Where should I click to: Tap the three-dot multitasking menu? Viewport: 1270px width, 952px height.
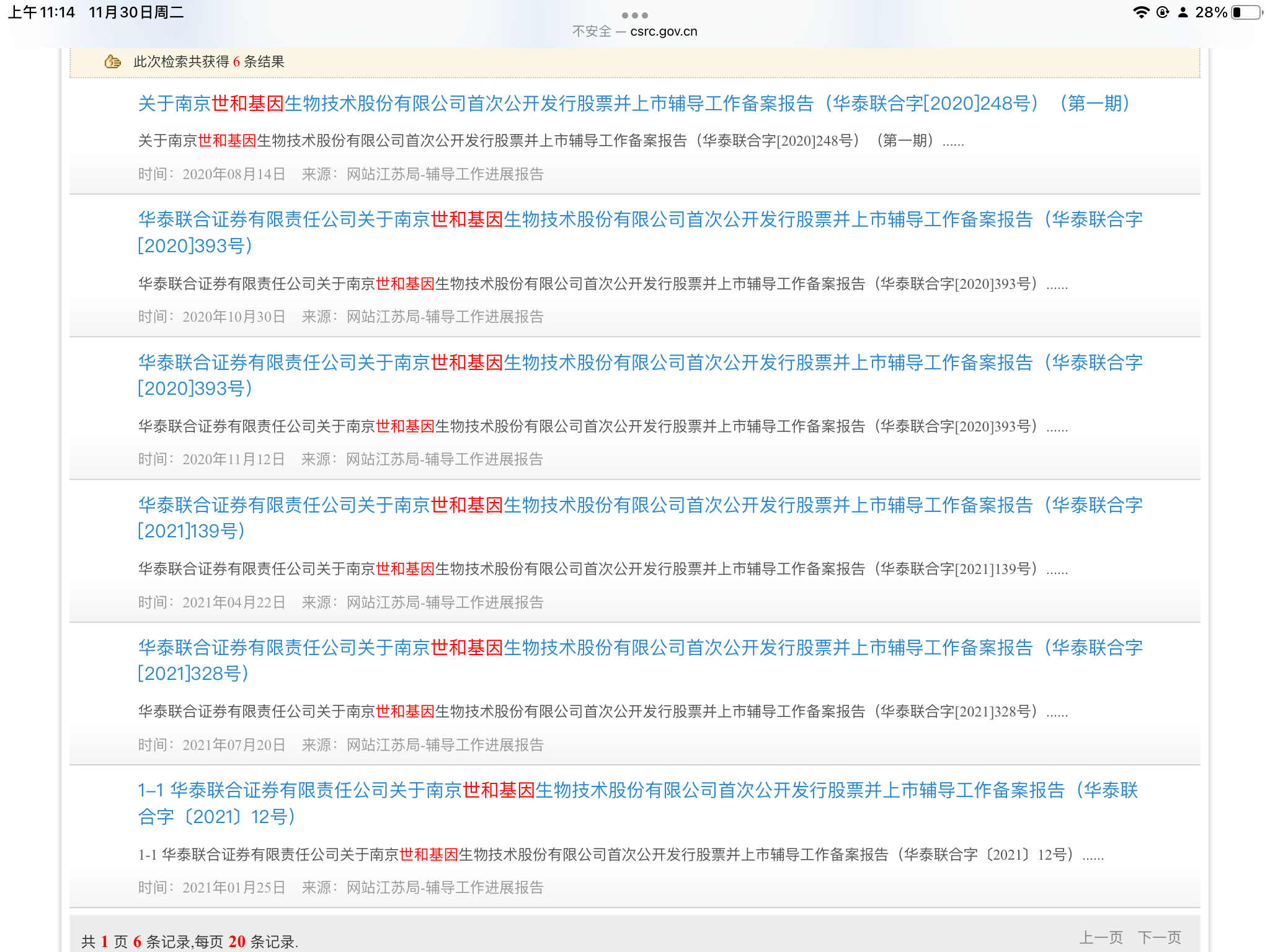[634, 15]
